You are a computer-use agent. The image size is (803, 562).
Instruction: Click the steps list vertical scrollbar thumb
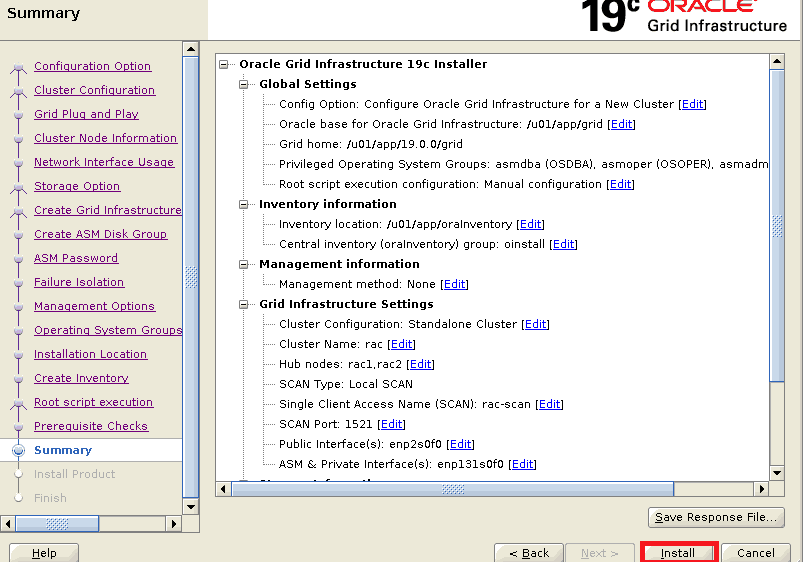click(191, 277)
